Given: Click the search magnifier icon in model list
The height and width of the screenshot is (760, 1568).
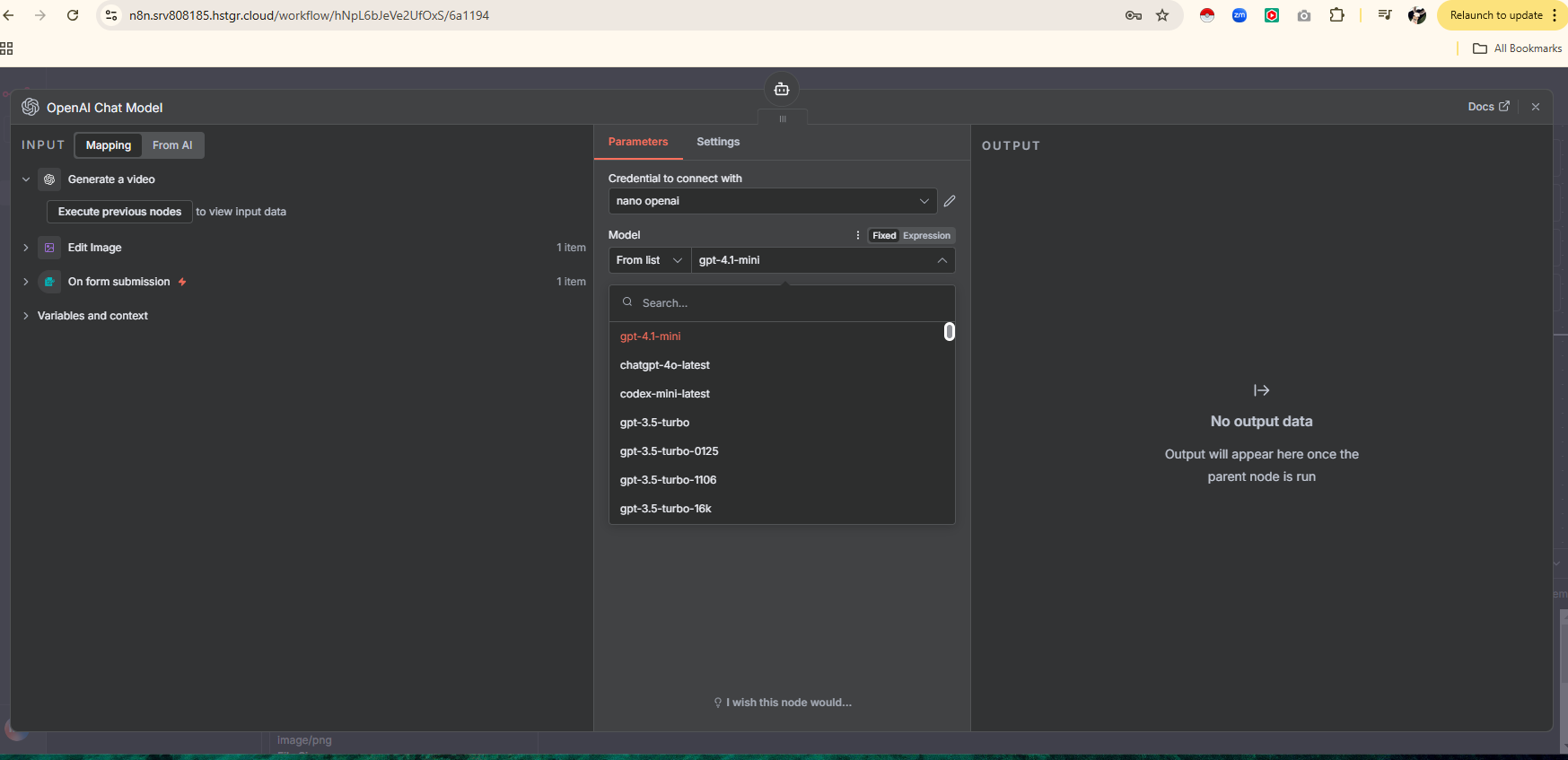Looking at the screenshot, I should 627,302.
